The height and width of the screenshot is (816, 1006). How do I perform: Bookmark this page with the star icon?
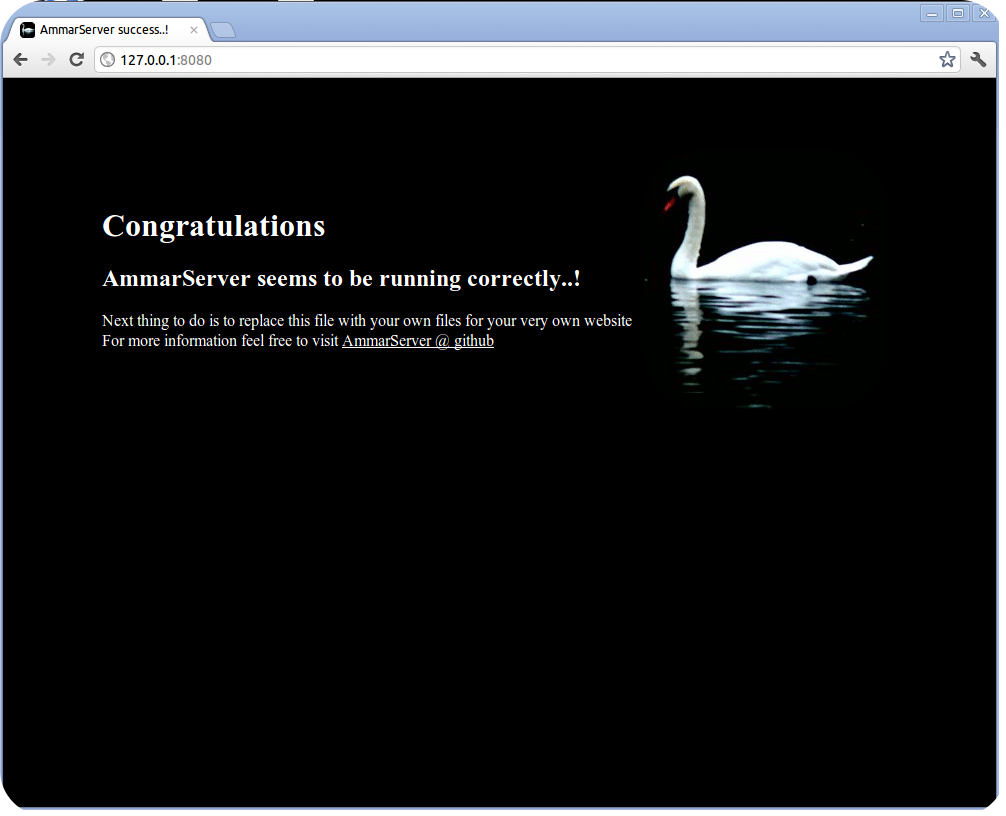[947, 60]
